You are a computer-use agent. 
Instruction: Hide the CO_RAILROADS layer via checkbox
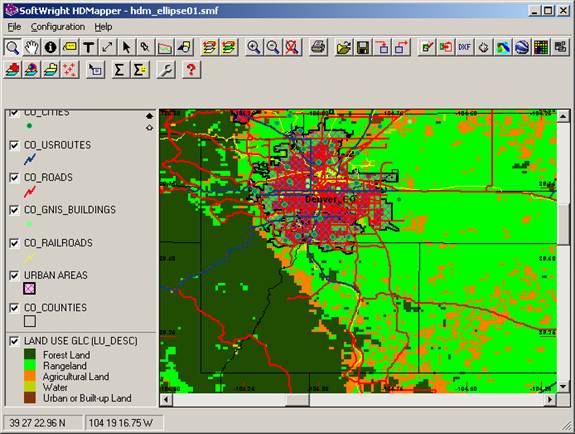[x=14, y=243]
